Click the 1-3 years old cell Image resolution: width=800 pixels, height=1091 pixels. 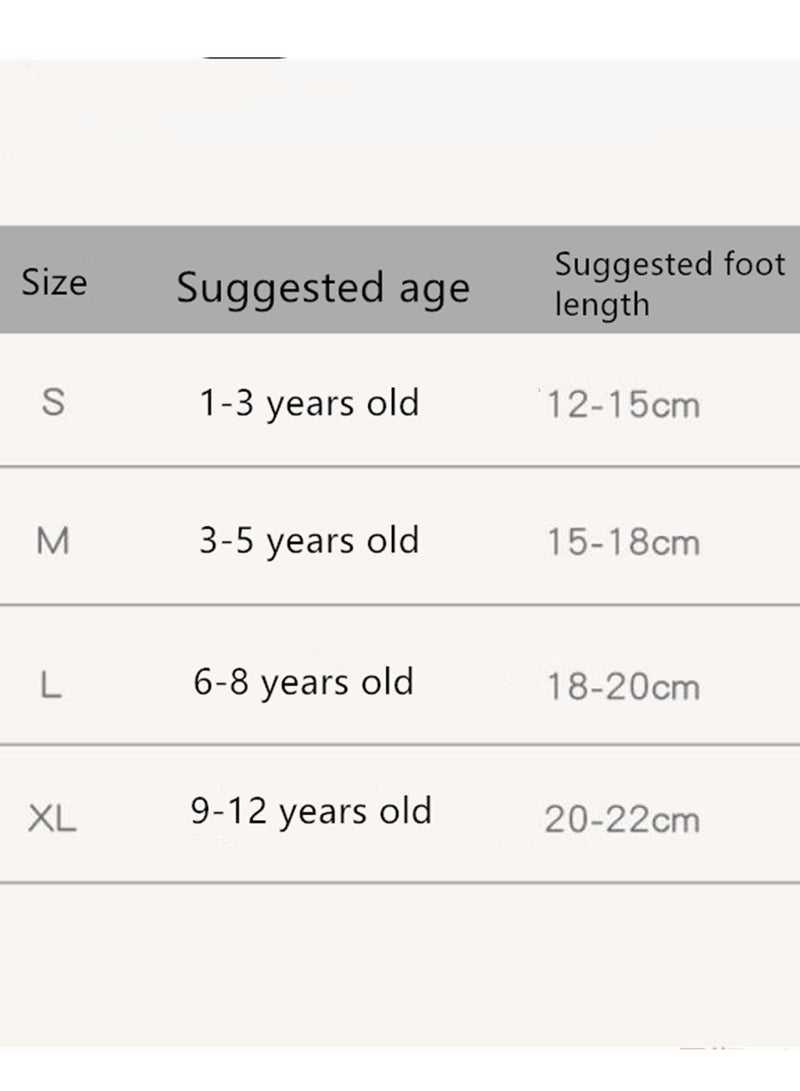(310, 404)
